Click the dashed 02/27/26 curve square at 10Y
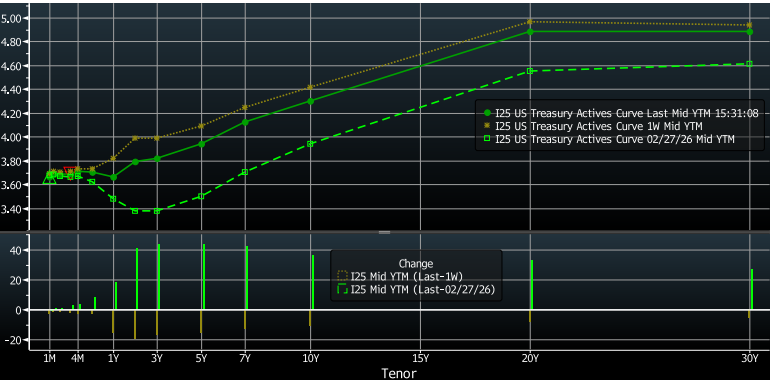770x380 pixels. [310, 144]
